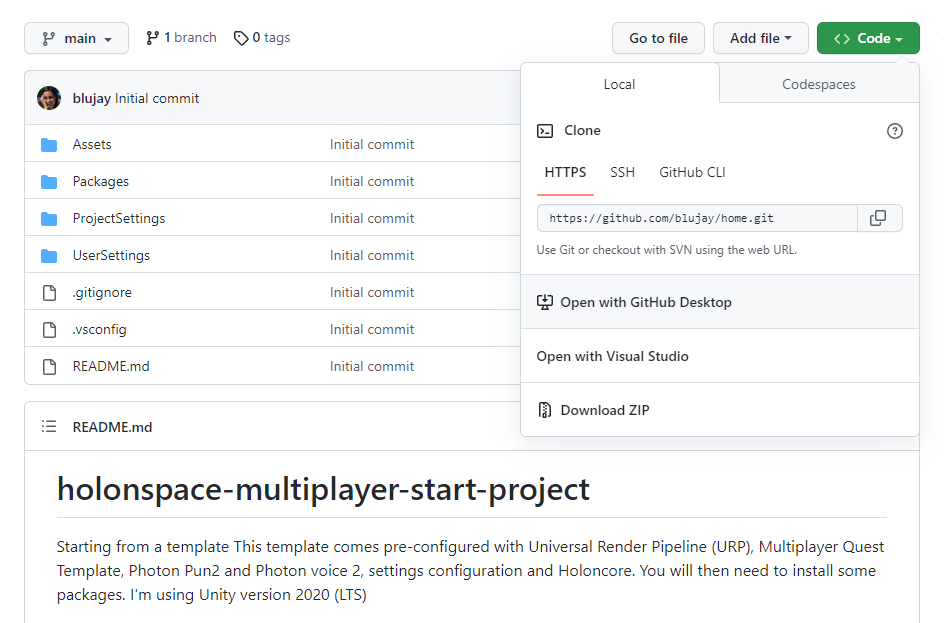
Task: Open the README.md file in list
Action: click(x=111, y=367)
